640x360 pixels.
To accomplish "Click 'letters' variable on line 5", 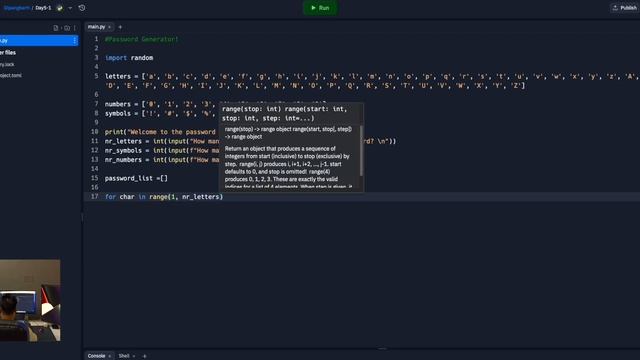I will click(x=118, y=76).
